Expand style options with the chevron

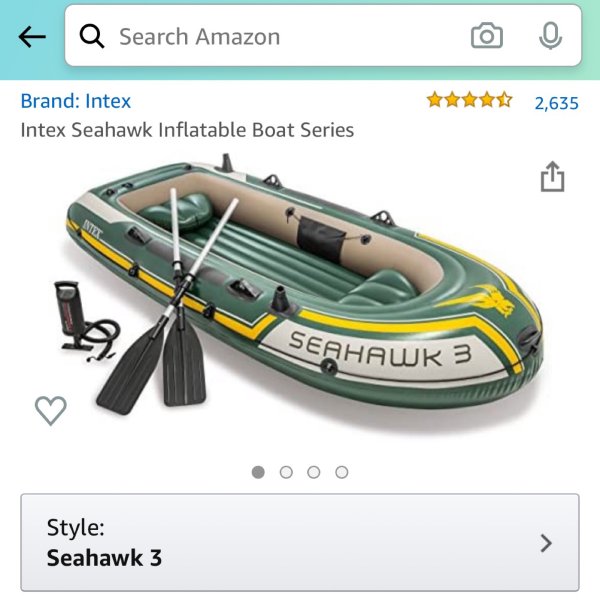click(546, 543)
